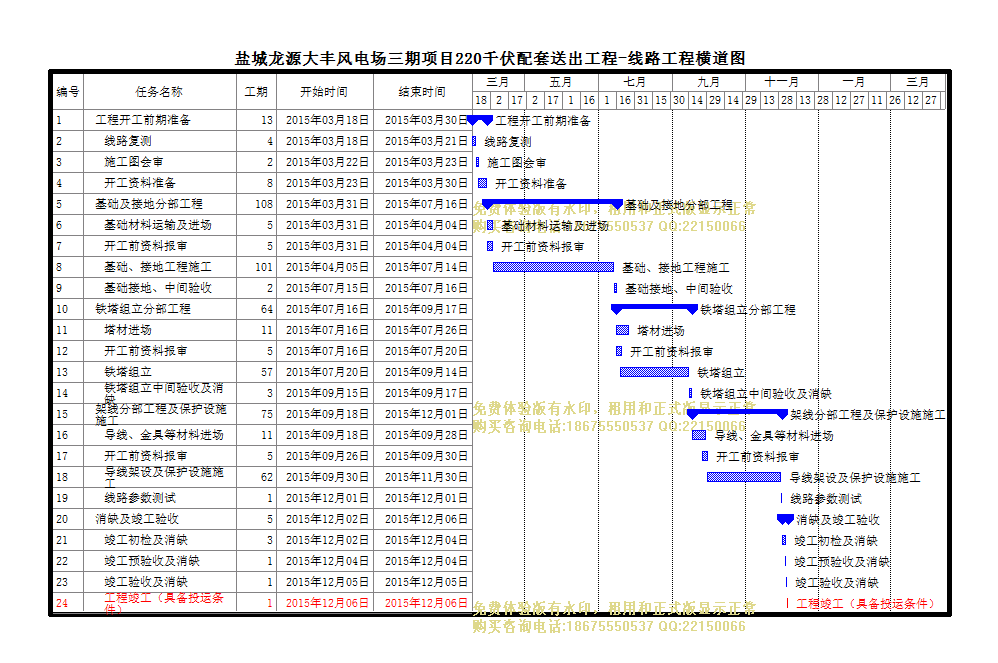The image size is (998, 663).
Task: Click the duration cell showing 62
Action: click(x=257, y=477)
